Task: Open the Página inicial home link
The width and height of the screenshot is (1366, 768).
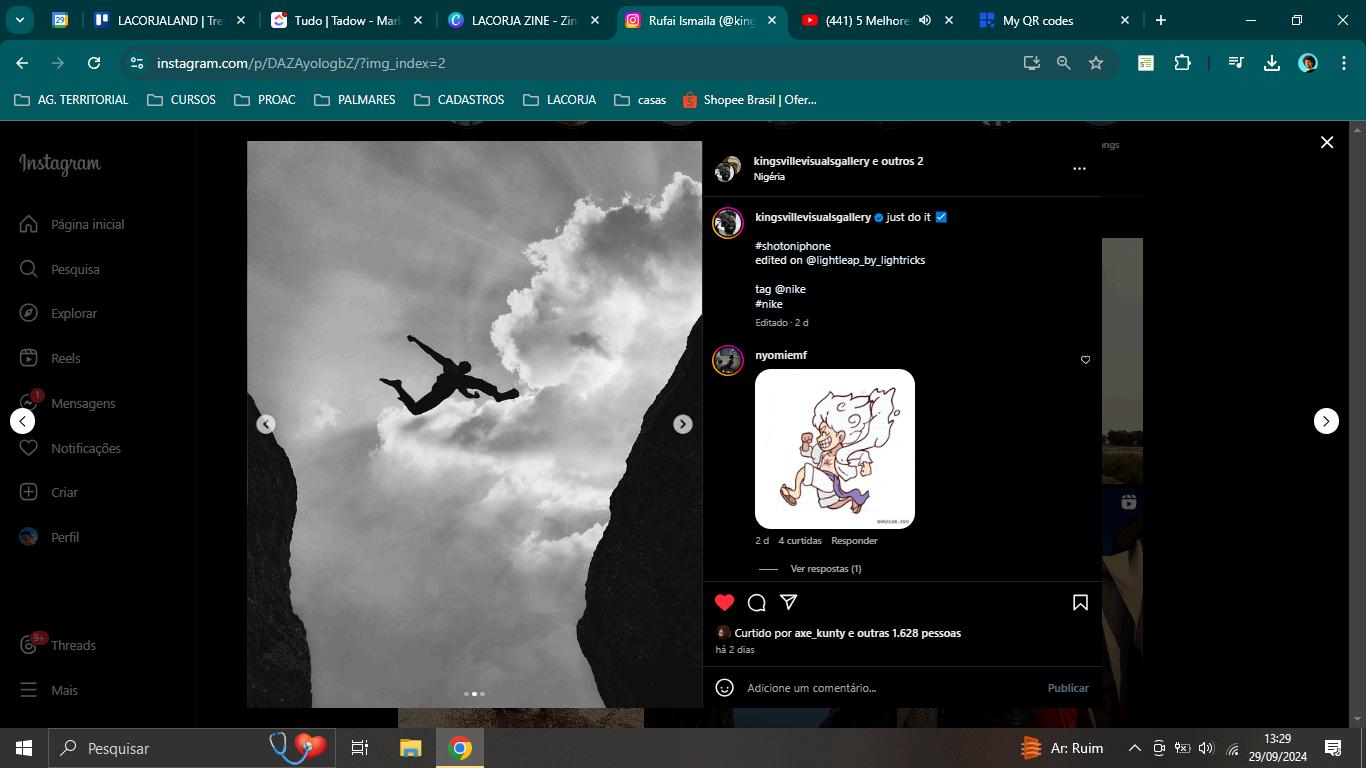Action: (x=72, y=224)
